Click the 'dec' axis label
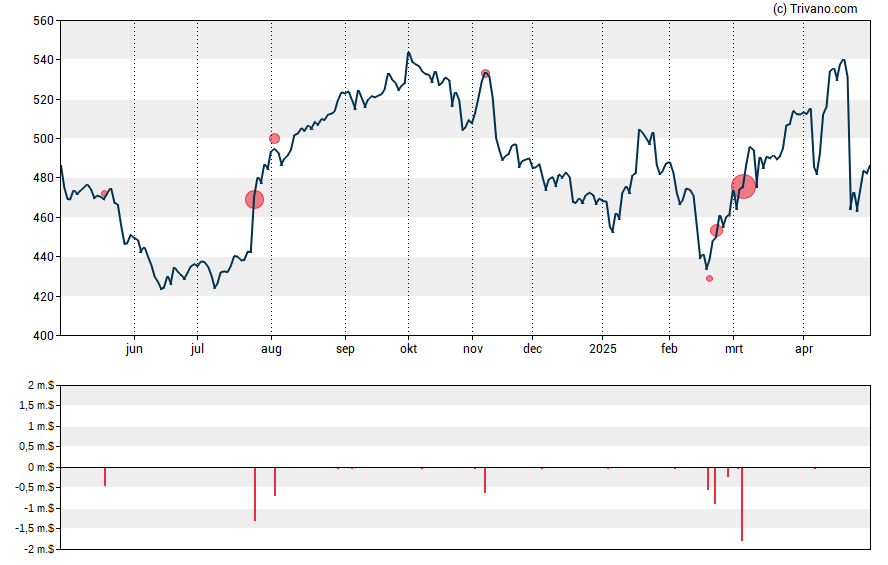 point(532,349)
